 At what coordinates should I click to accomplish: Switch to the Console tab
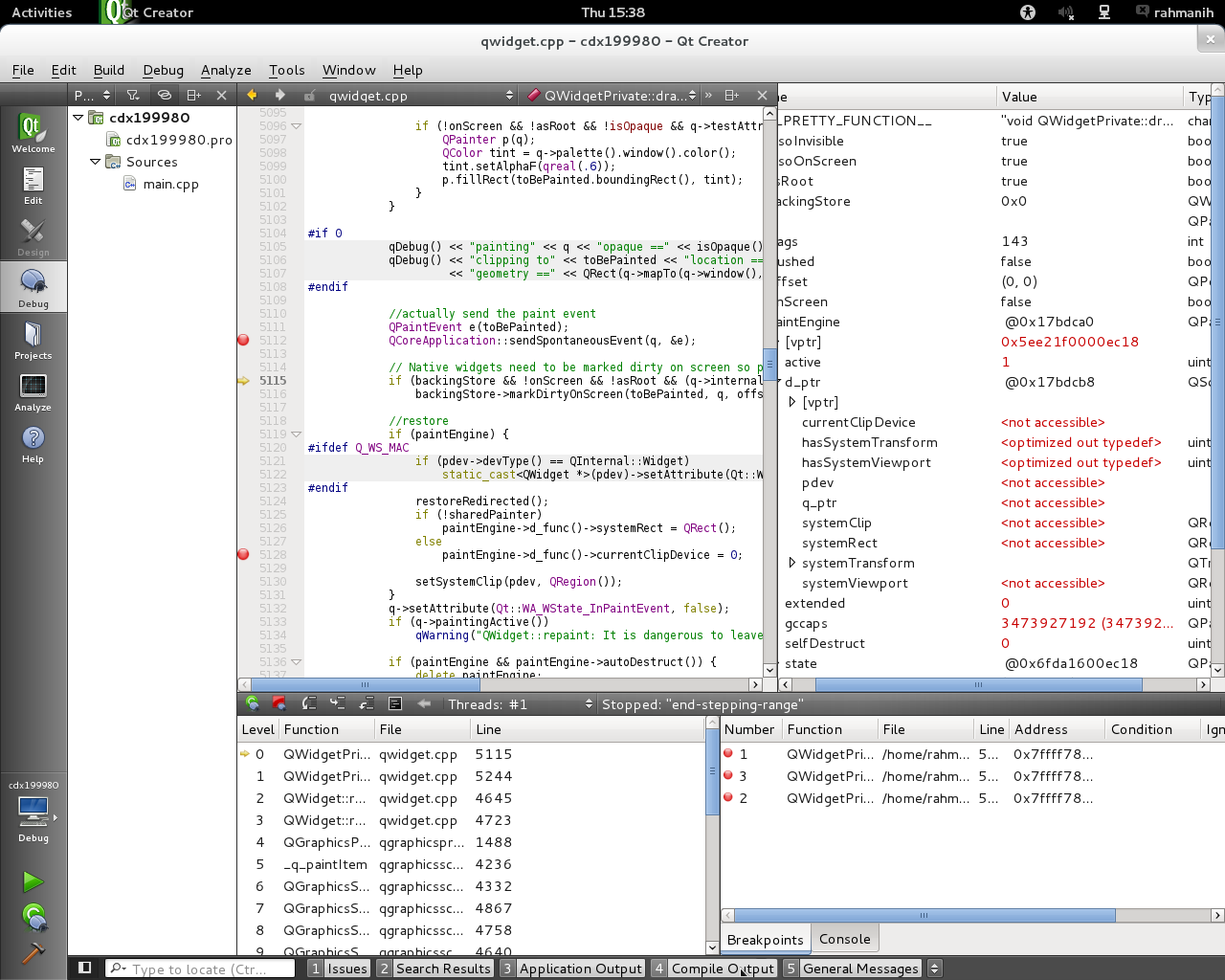coord(844,939)
